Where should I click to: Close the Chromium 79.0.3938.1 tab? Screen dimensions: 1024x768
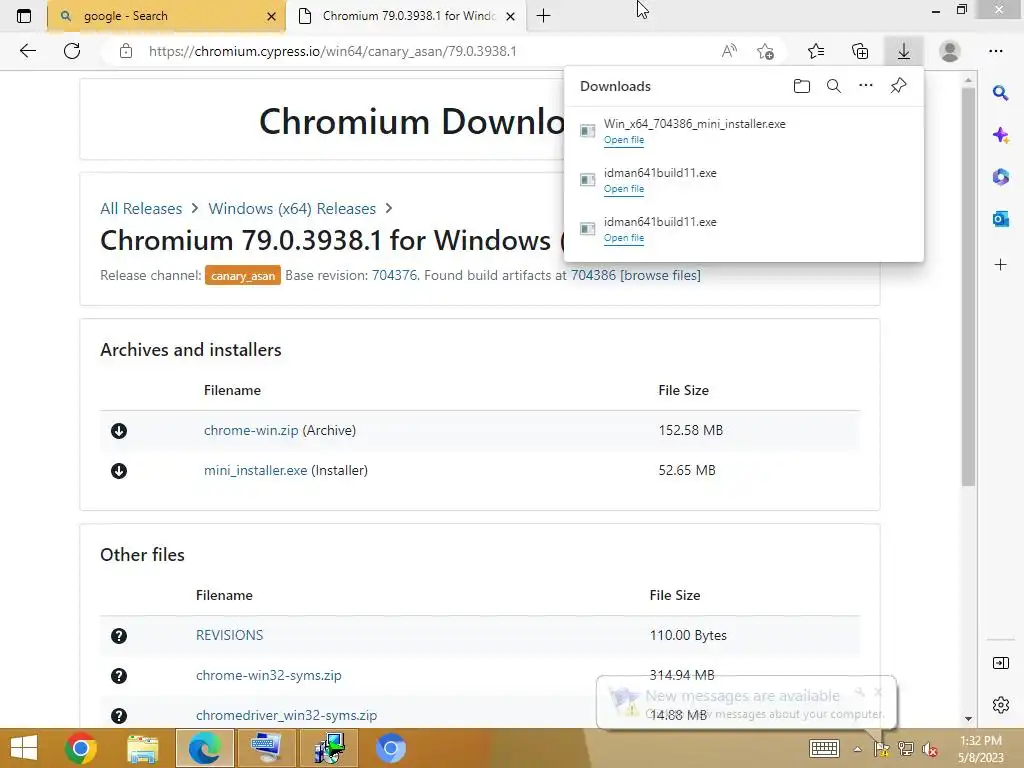pyautogui.click(x=511, y=16)
